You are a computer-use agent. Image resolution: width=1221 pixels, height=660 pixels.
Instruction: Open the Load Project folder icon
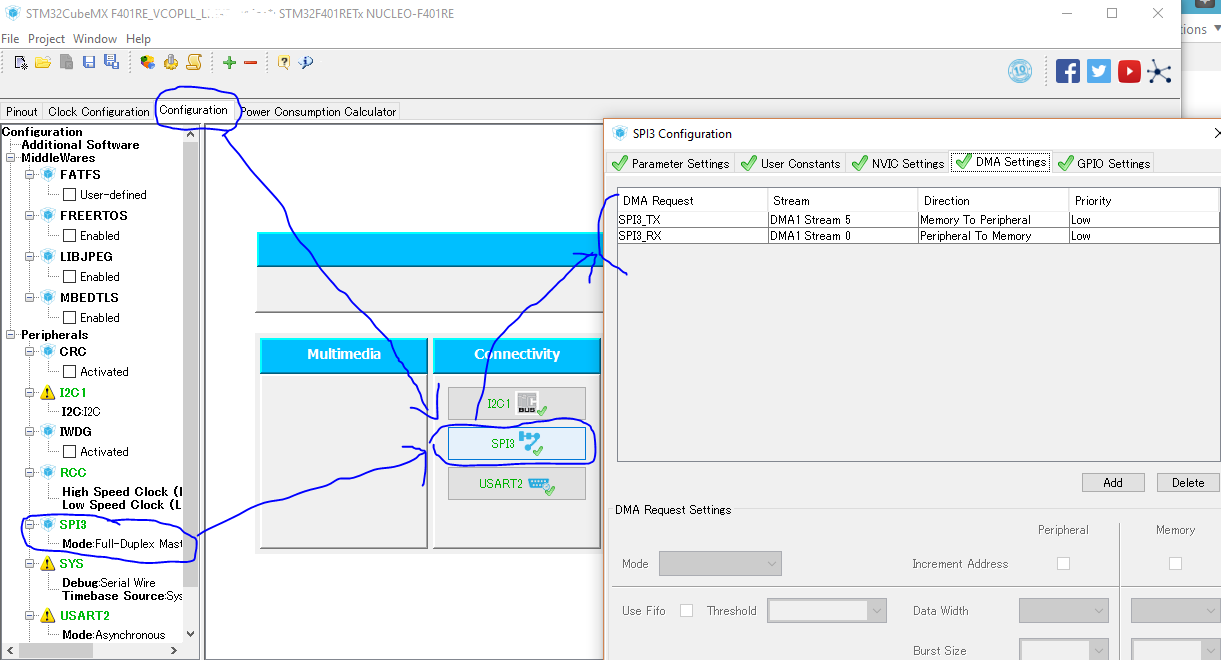43,62
